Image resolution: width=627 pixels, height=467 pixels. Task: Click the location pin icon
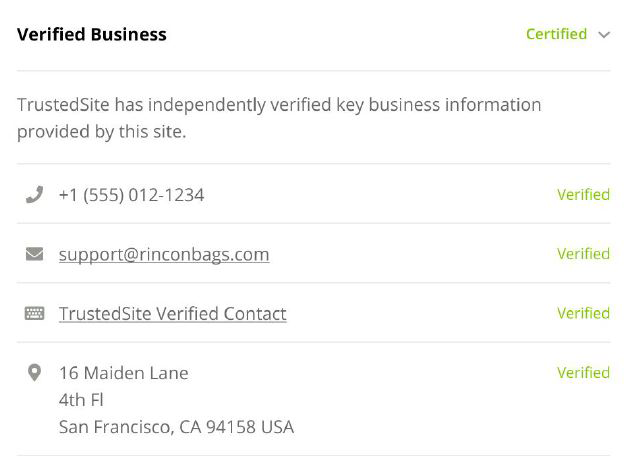coord(34,373)
